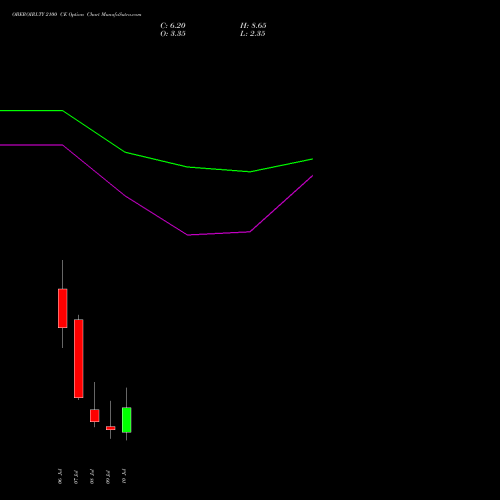Click the tiny red candlestick for 09 Jul
The image size is (500, 500).
(111, 428)
